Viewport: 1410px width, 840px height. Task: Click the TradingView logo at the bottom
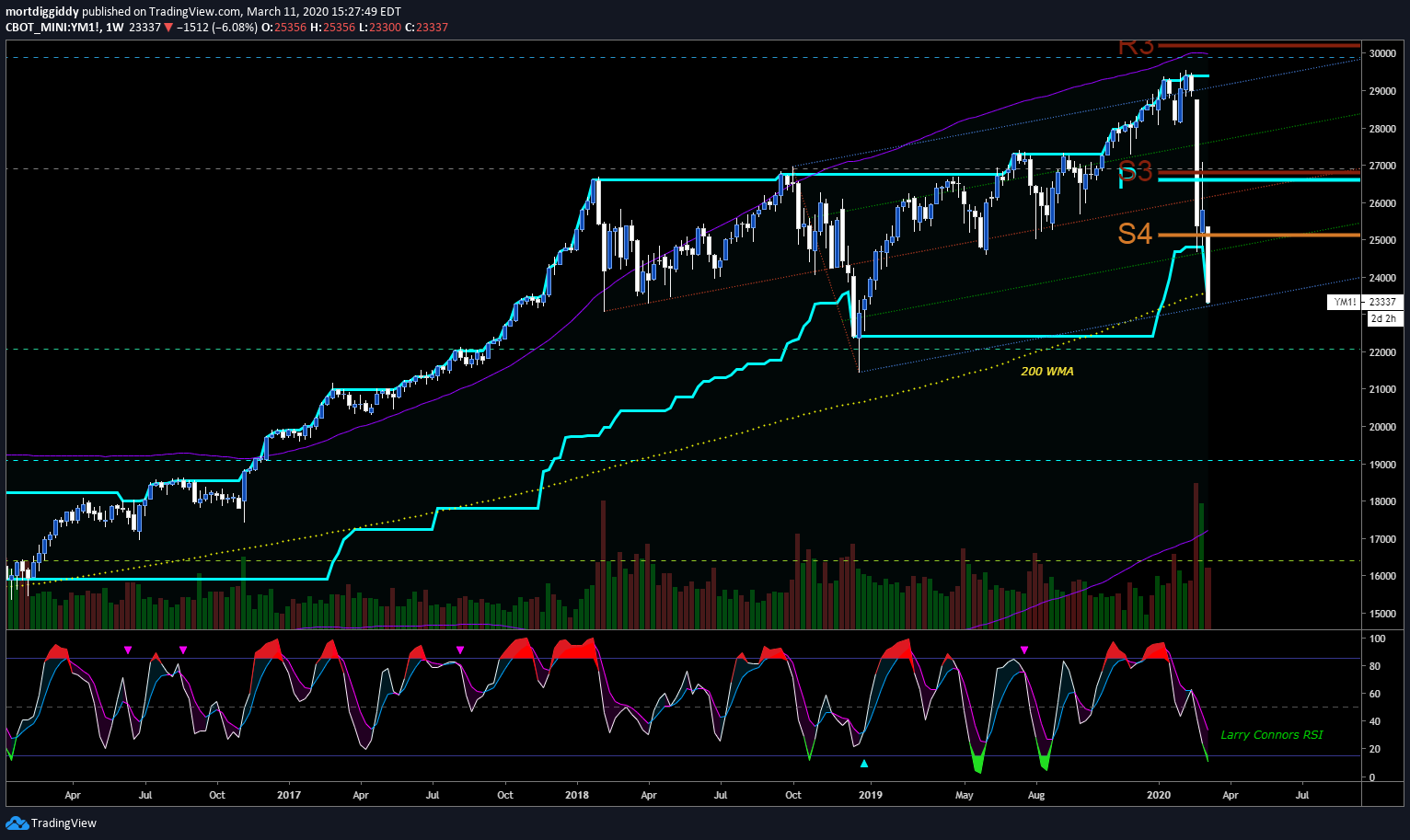click(x=52, y=823)
